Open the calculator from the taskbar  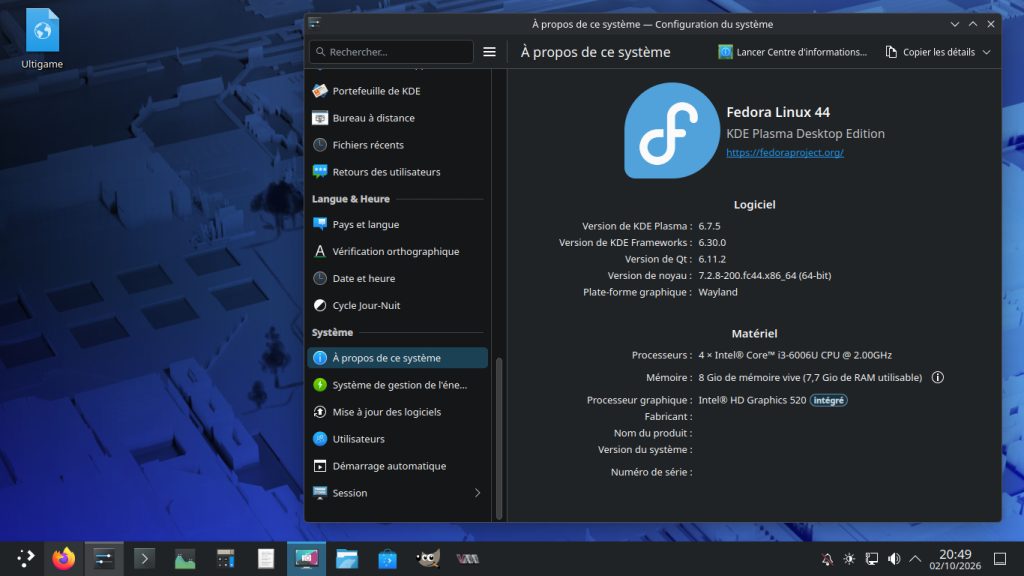coord(225,558)
